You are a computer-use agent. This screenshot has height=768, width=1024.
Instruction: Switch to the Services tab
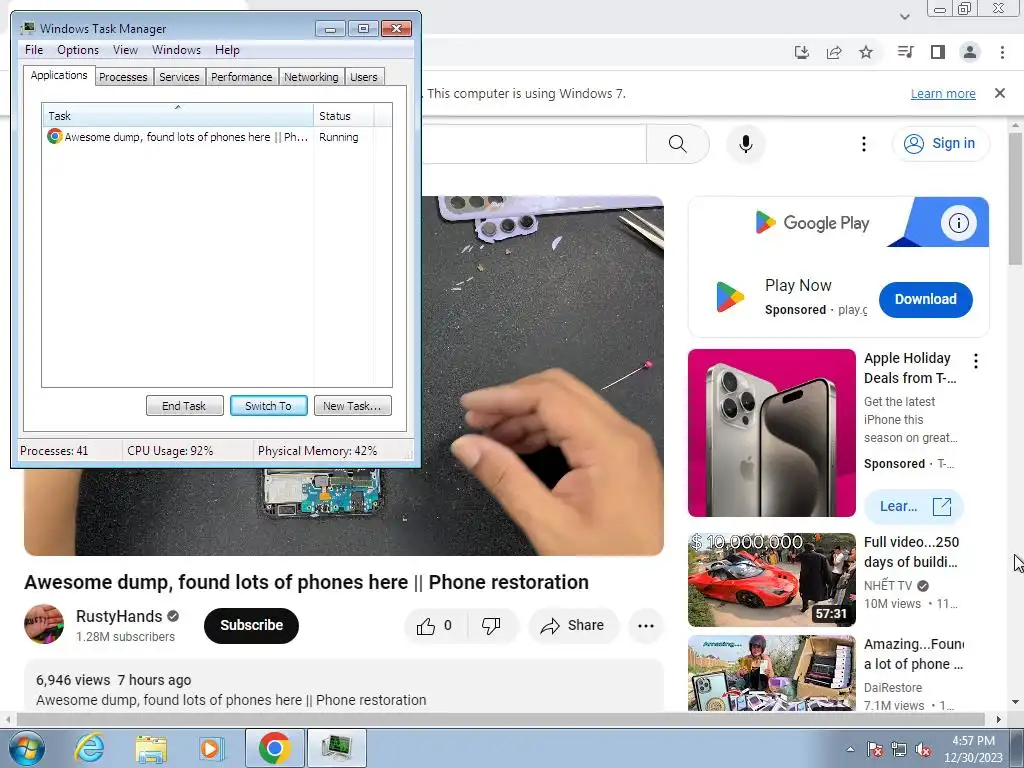coord(179,77)
